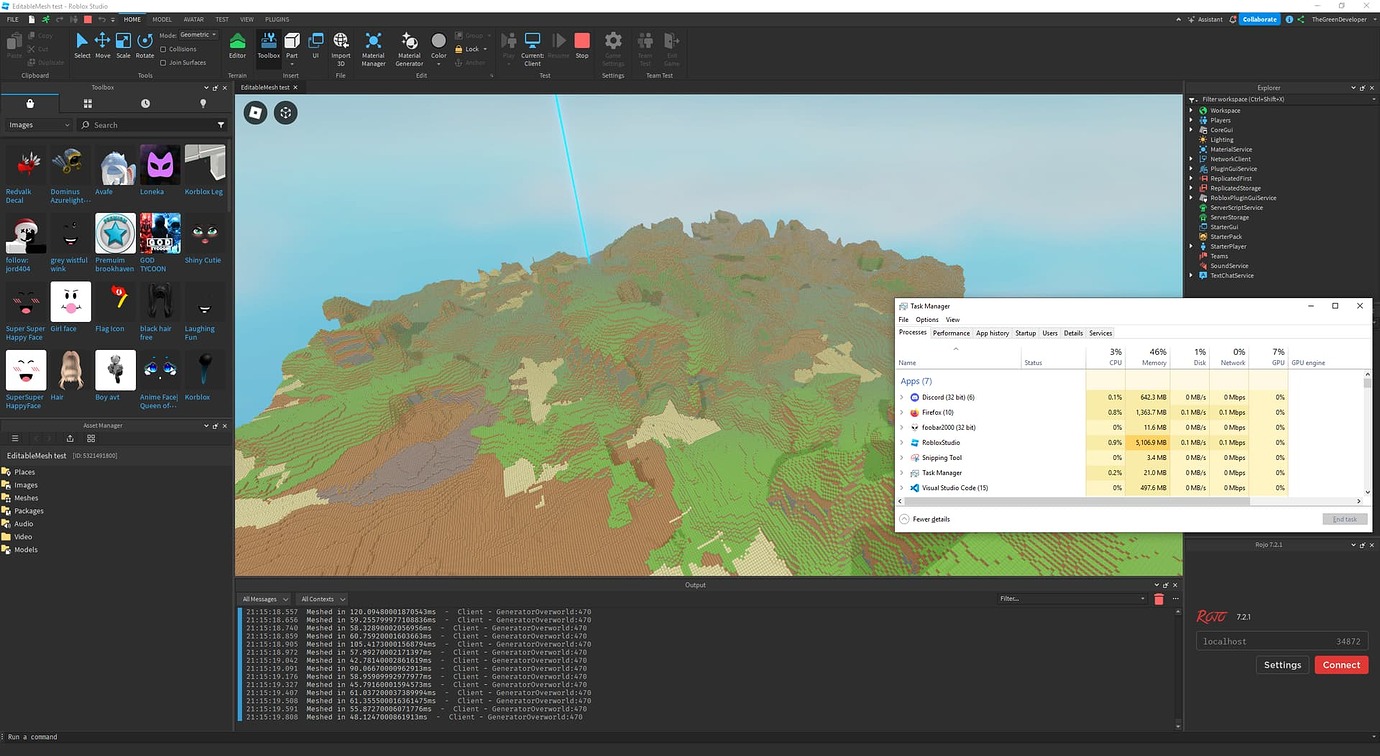Clear the Output log with trash icon
1380x756 pixels.
tap(1159, 598)
